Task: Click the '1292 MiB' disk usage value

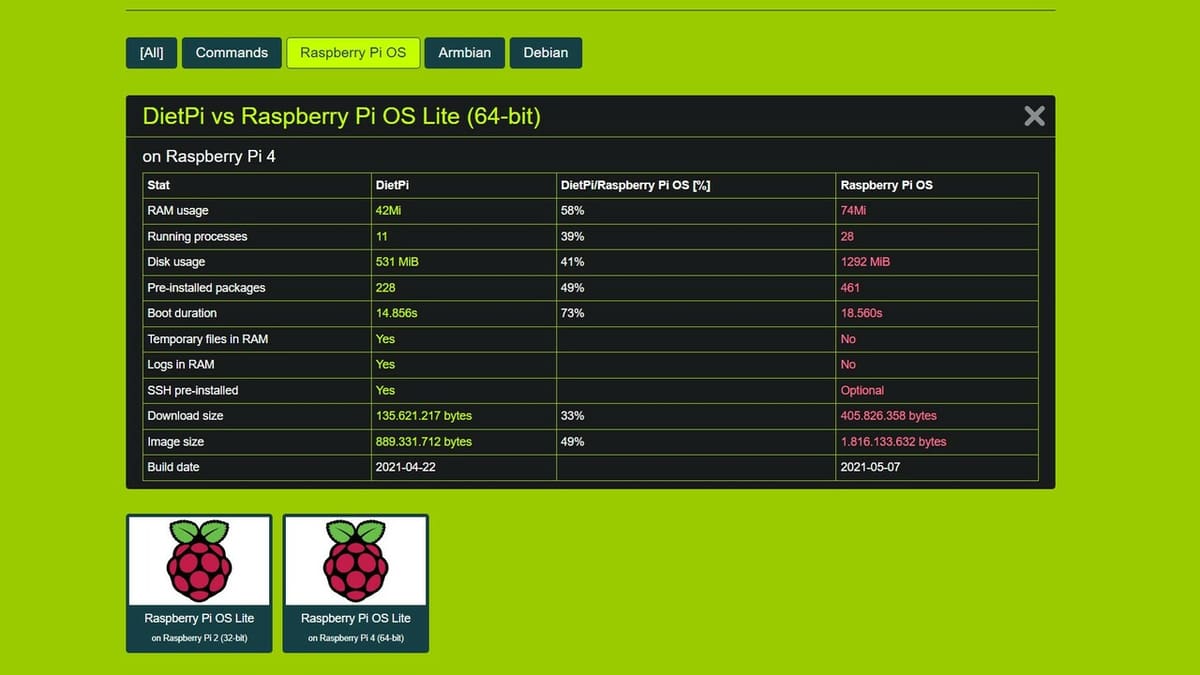Action: (865, 262)
